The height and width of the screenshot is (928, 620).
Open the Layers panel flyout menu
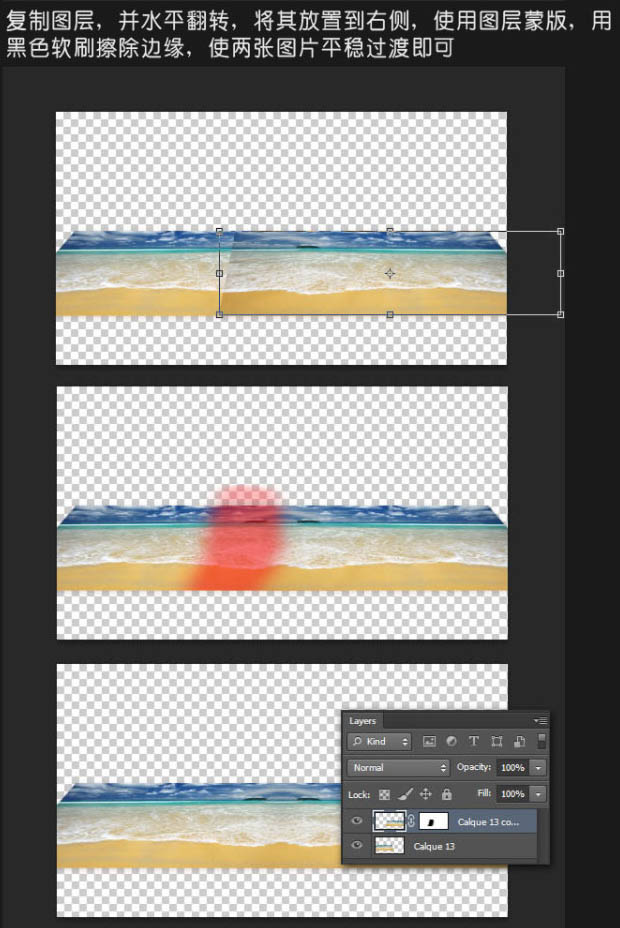point(540,721)
